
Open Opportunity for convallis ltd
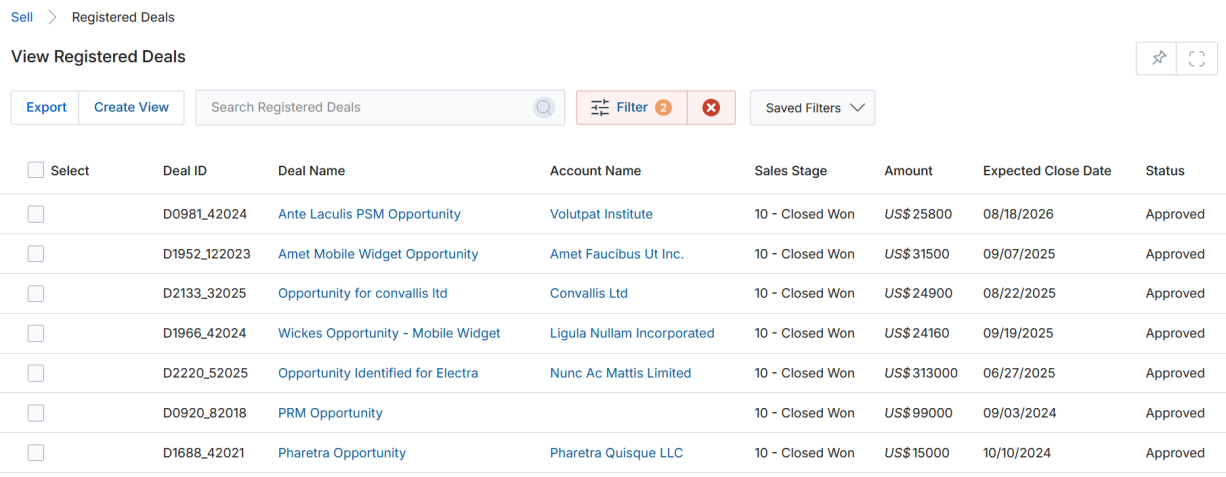(363, 293)
